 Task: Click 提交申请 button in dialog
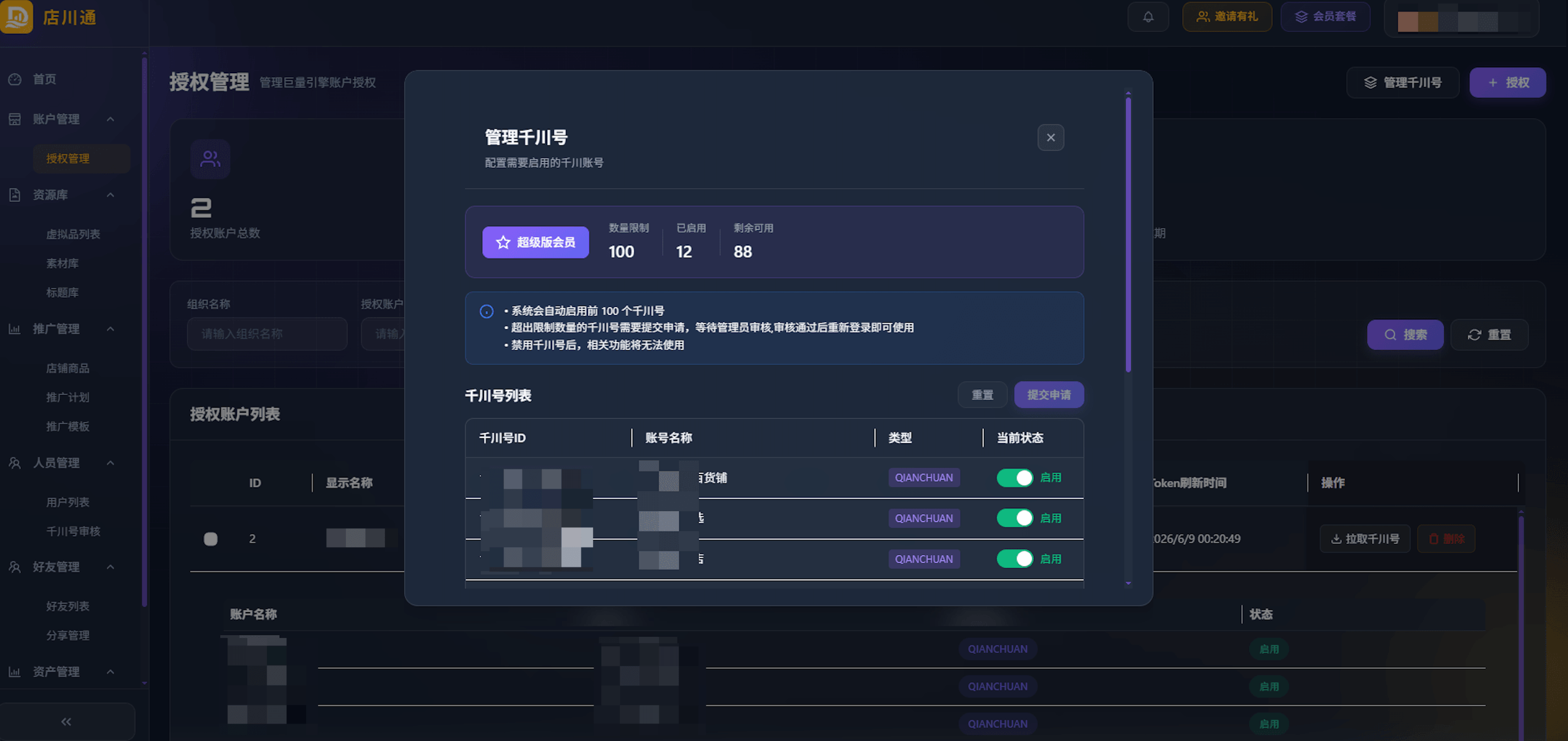coord(1049,395)
